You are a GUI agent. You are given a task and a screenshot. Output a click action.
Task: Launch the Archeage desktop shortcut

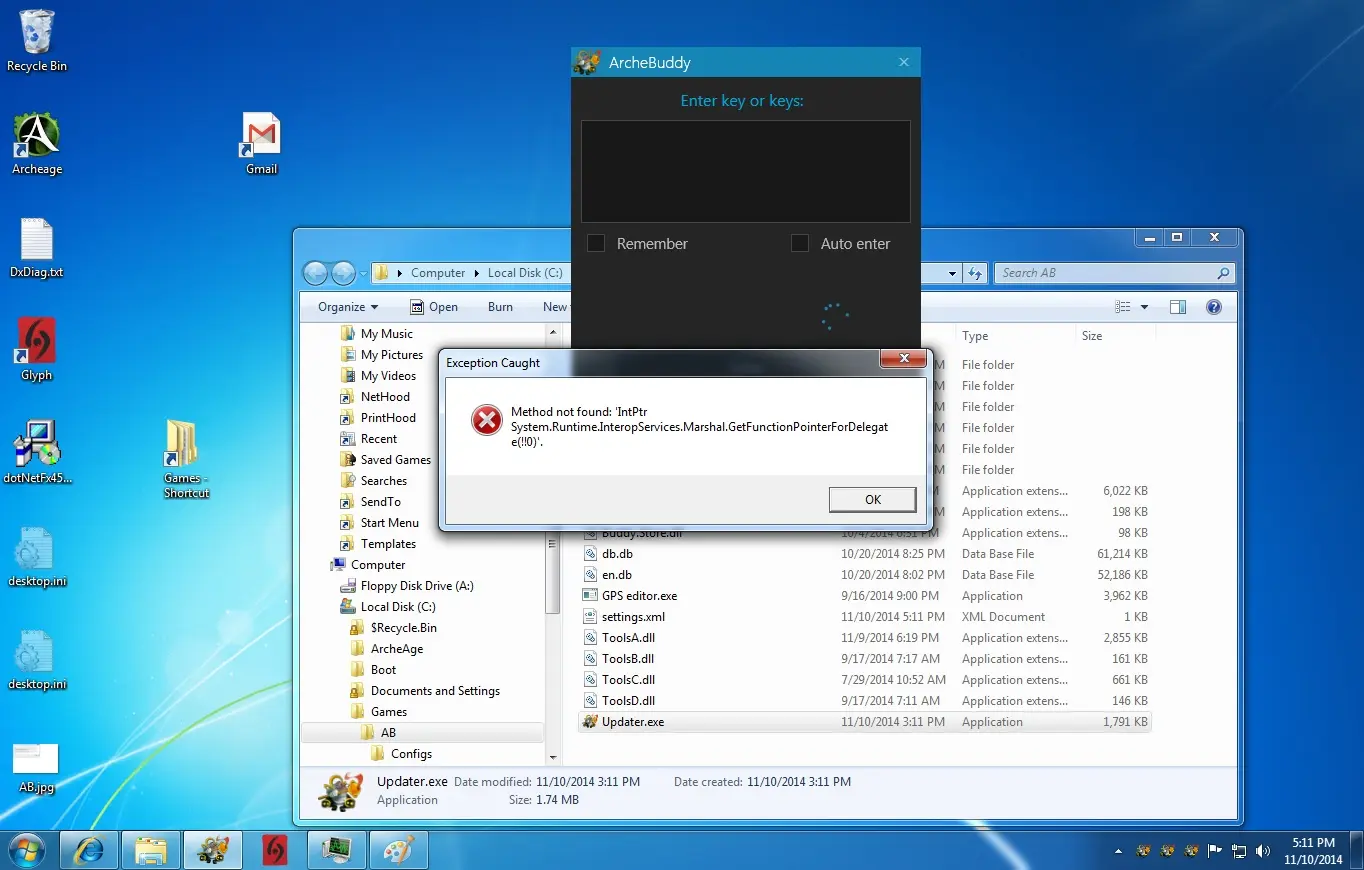37,144
